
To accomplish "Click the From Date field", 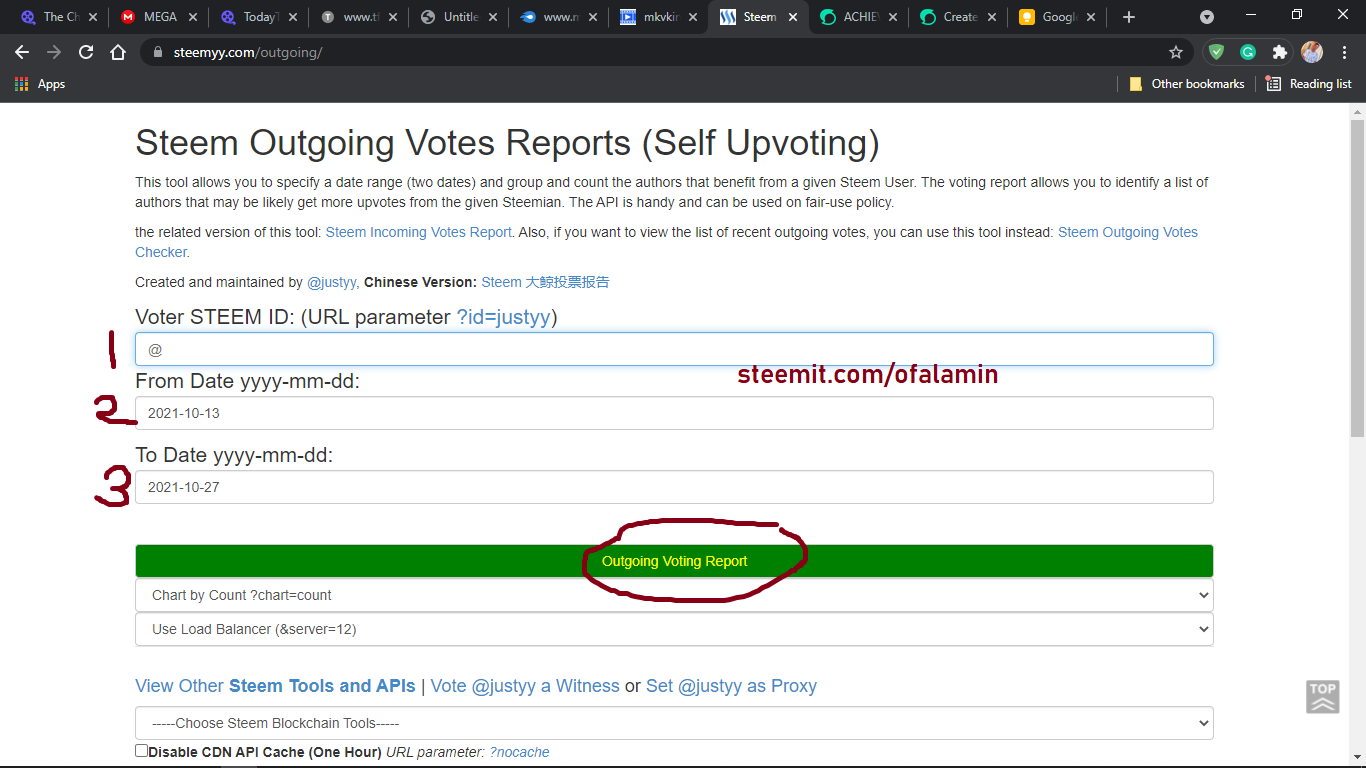I will [674, 413].
